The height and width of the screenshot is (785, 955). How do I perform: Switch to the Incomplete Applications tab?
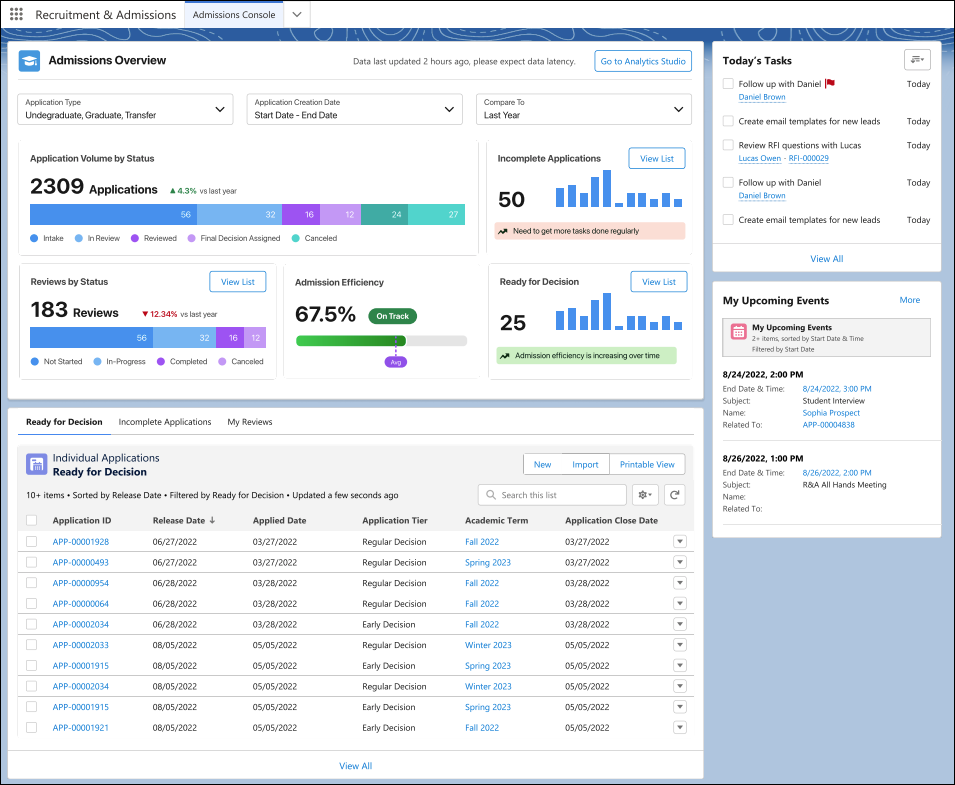[x=165, y=422]
